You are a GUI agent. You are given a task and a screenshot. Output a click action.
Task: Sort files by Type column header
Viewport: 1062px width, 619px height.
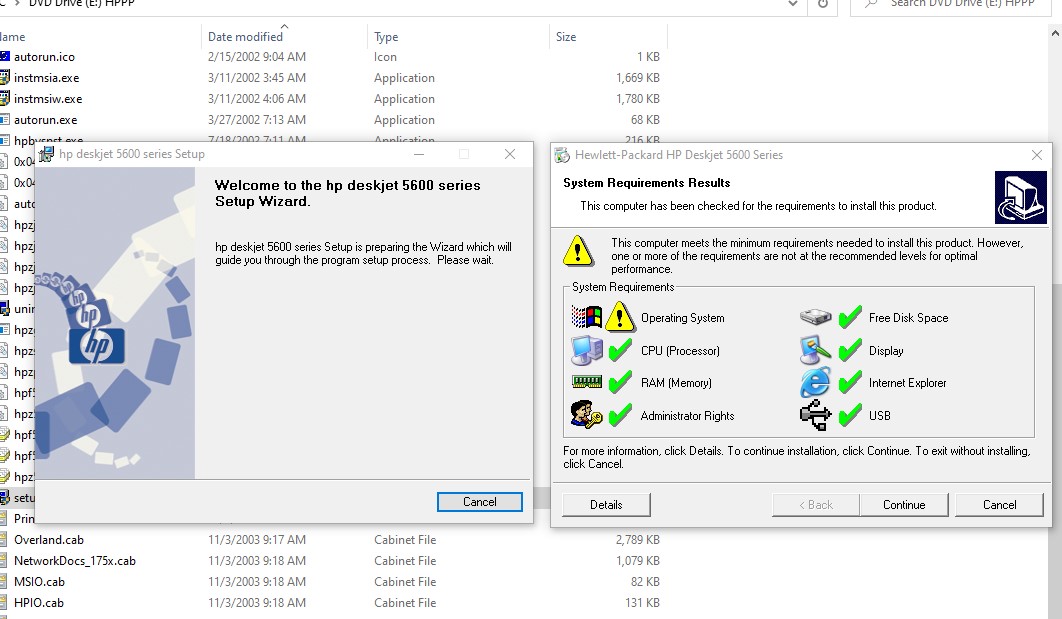tap(386, 37)
